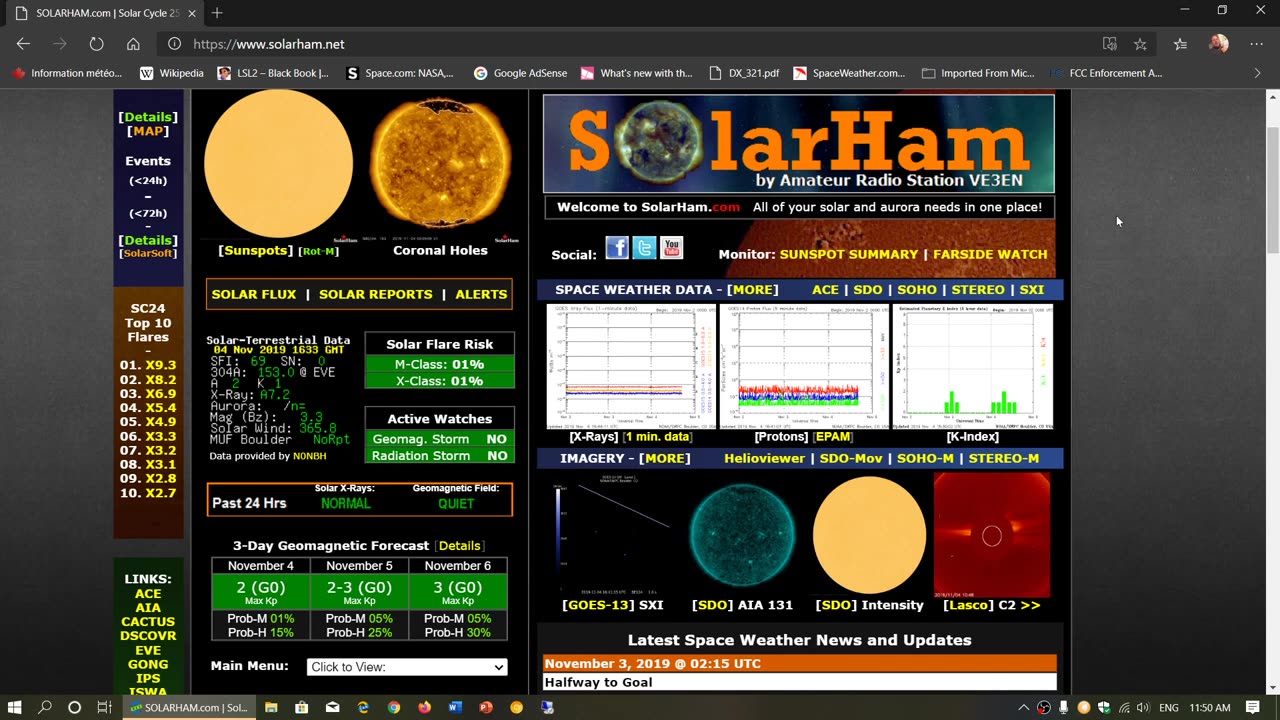1280x720 pixels.
Task: Open the ENG language indicator in tray
Action: pyautogui.click(x=1168, y=707)
